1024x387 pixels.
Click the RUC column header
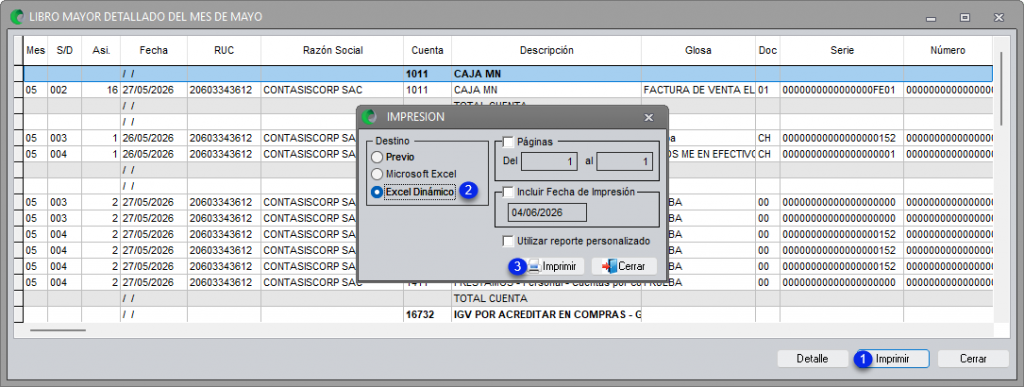coord(223,50)
